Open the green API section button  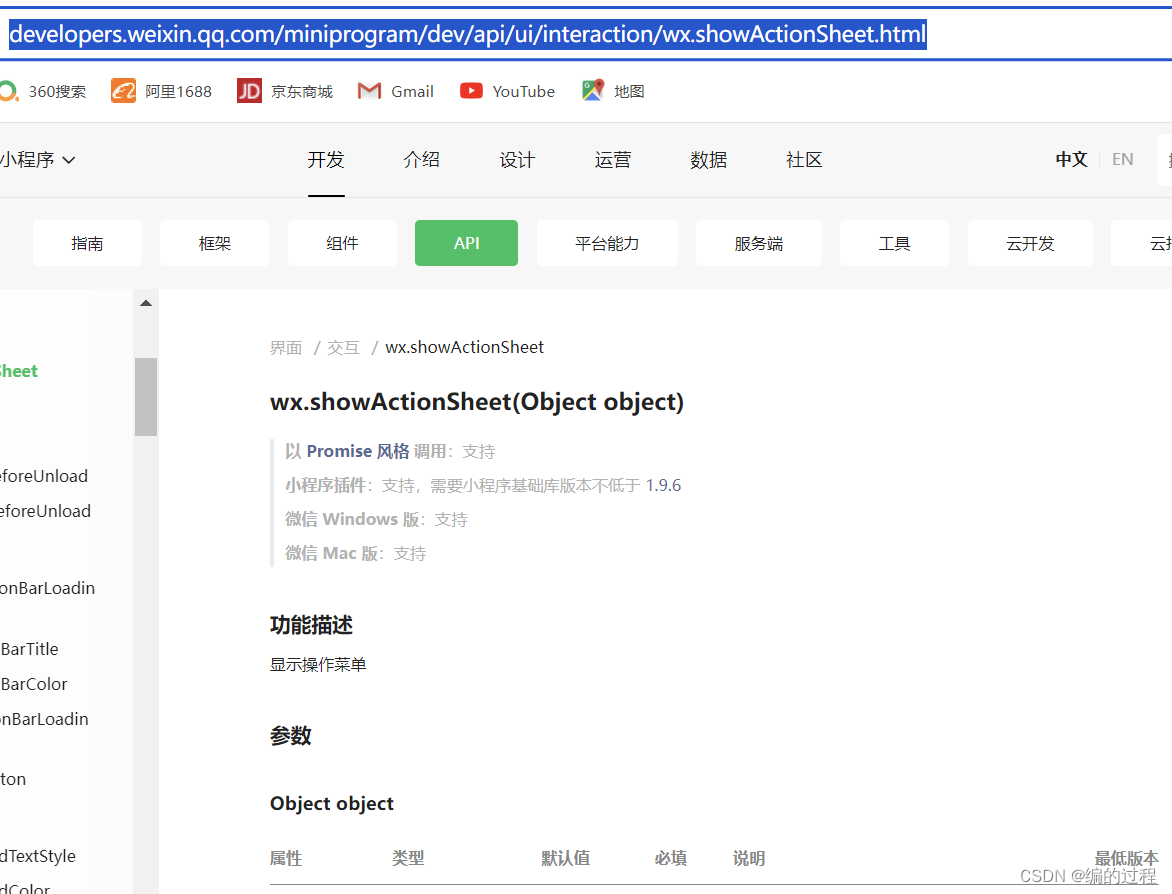466,243
